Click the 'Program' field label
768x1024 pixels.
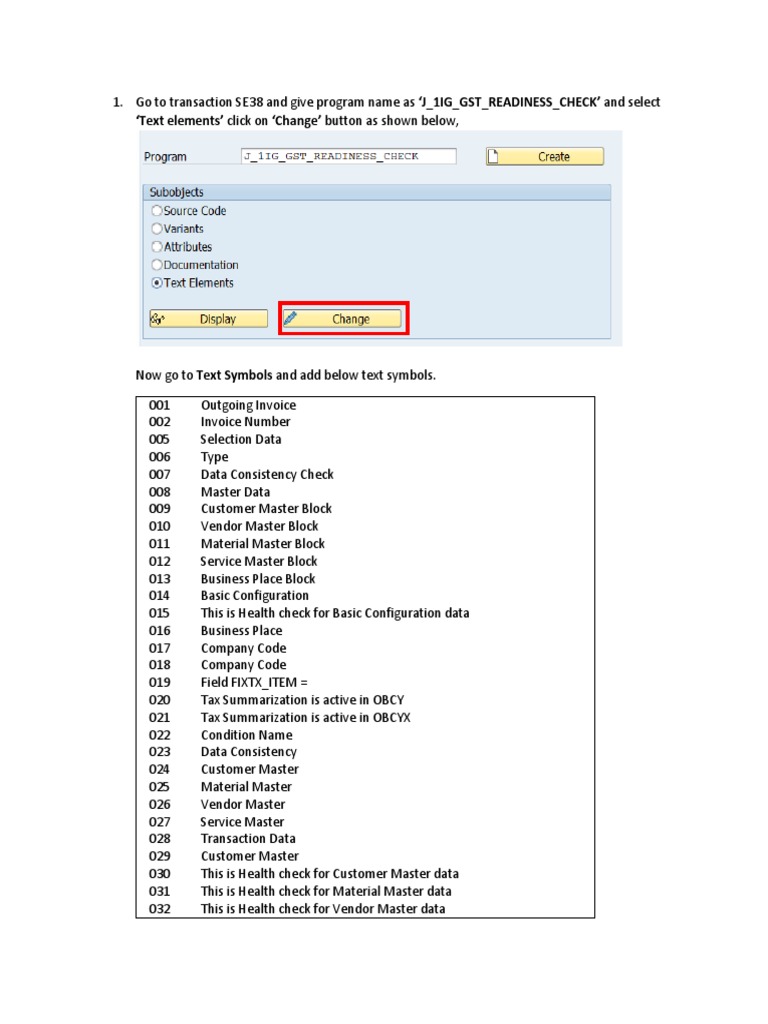(x=165, y=157)
